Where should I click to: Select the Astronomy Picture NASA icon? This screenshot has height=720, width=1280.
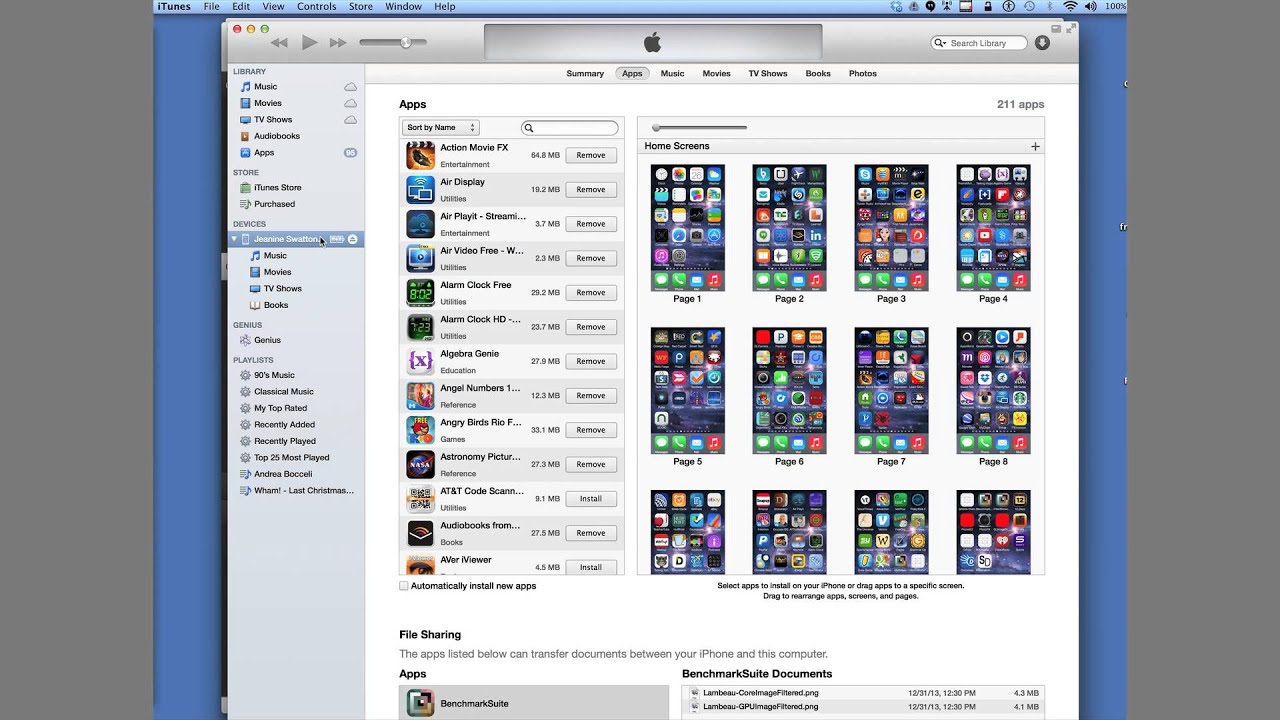[420, 464]
